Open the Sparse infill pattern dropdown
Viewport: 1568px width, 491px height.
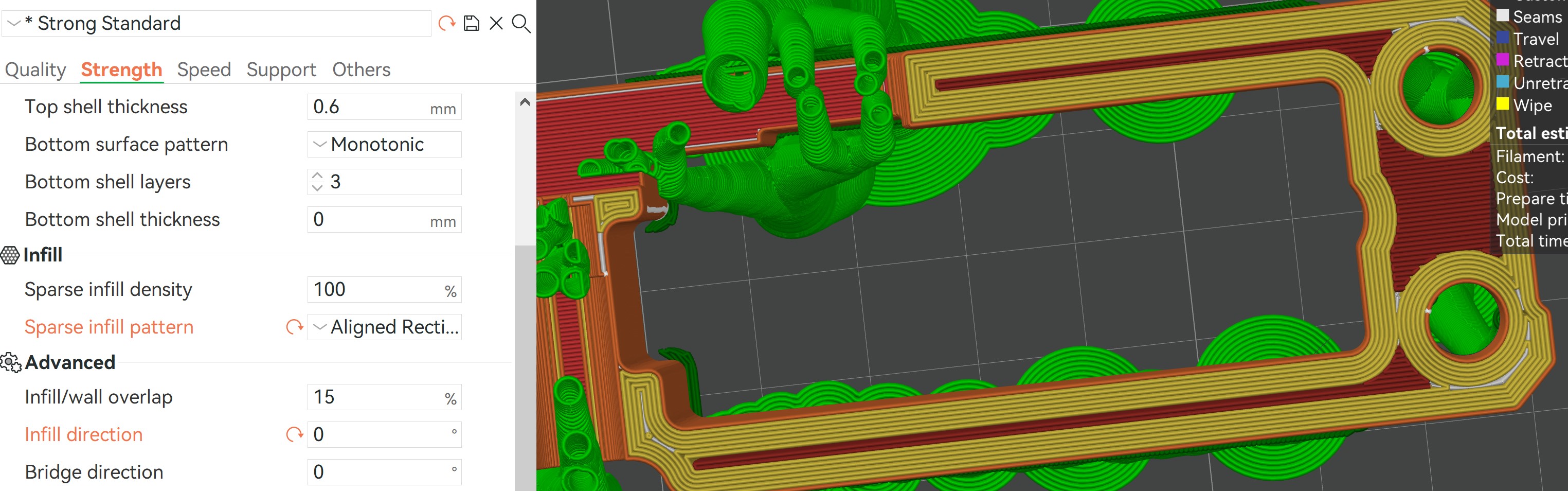click(x=385, y=327)
